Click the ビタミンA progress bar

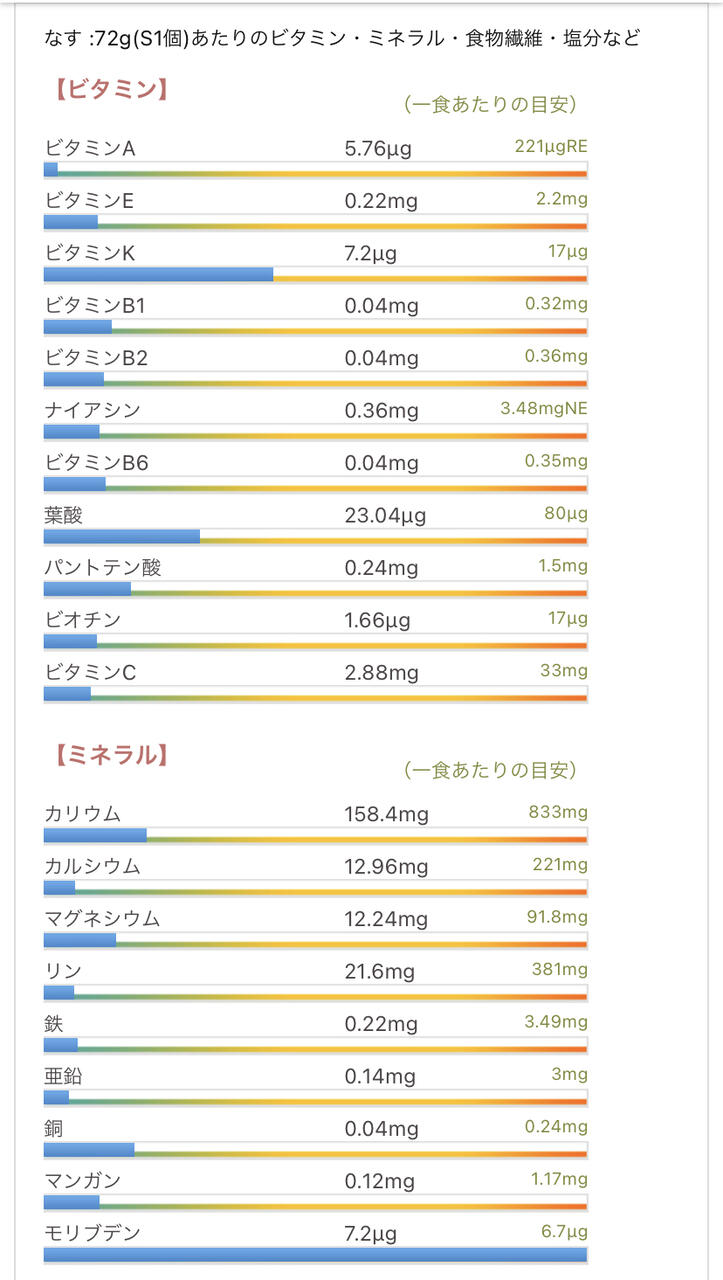315,173
